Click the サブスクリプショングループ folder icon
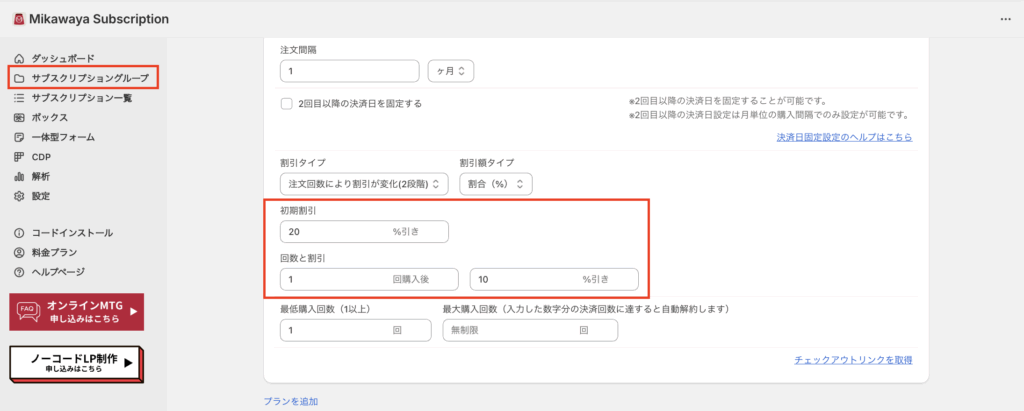1024x411 pixels. 20,78
